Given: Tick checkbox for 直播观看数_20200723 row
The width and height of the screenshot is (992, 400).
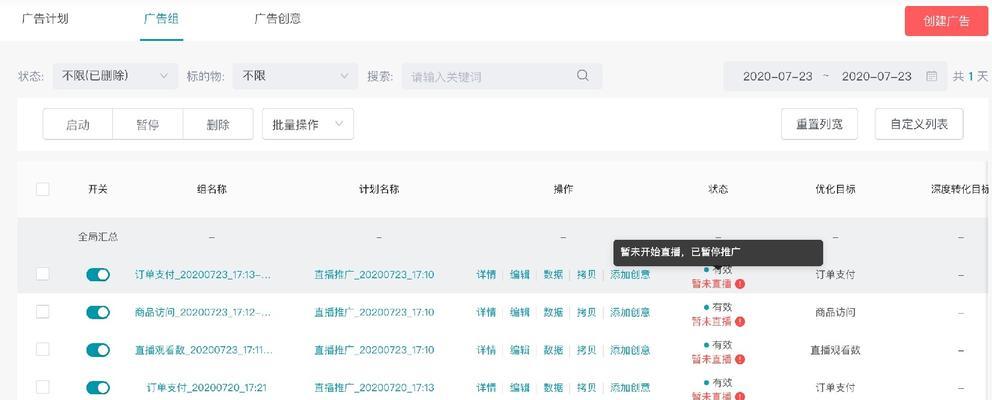Looking at the screenshot, I should pos(42,349).
